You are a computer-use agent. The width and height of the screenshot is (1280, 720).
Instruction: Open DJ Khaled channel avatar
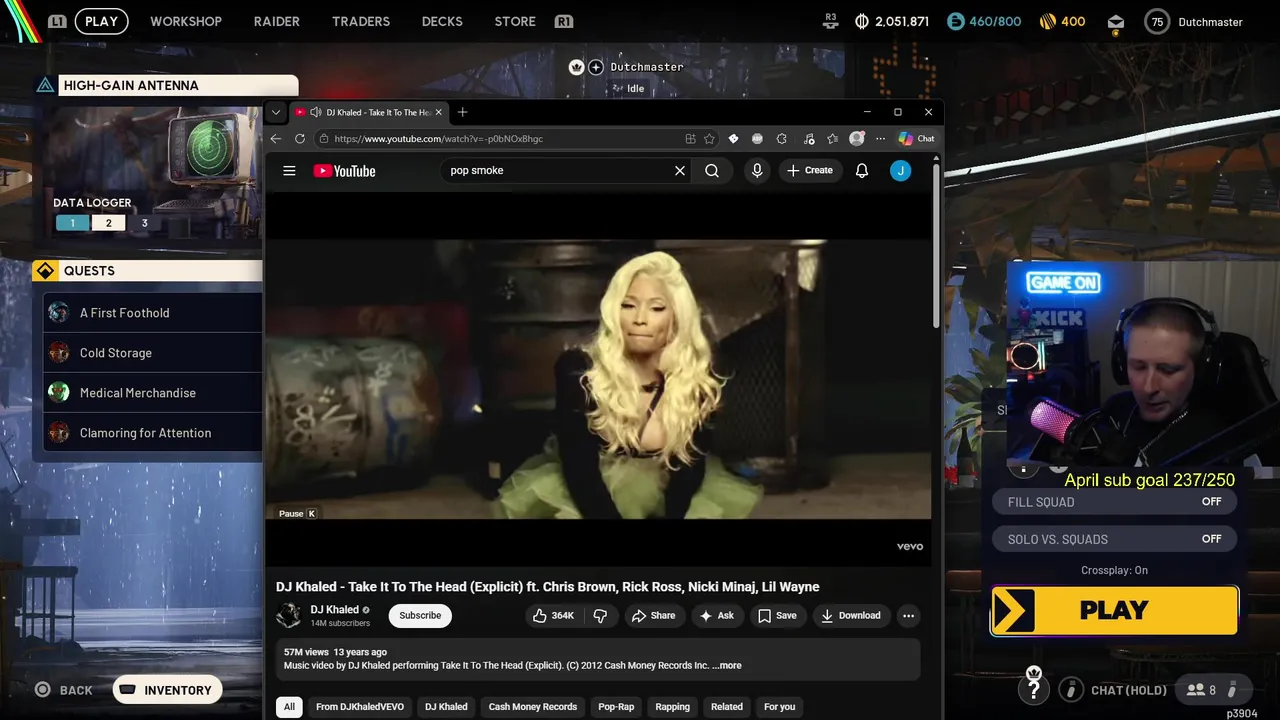click(289, 616)
